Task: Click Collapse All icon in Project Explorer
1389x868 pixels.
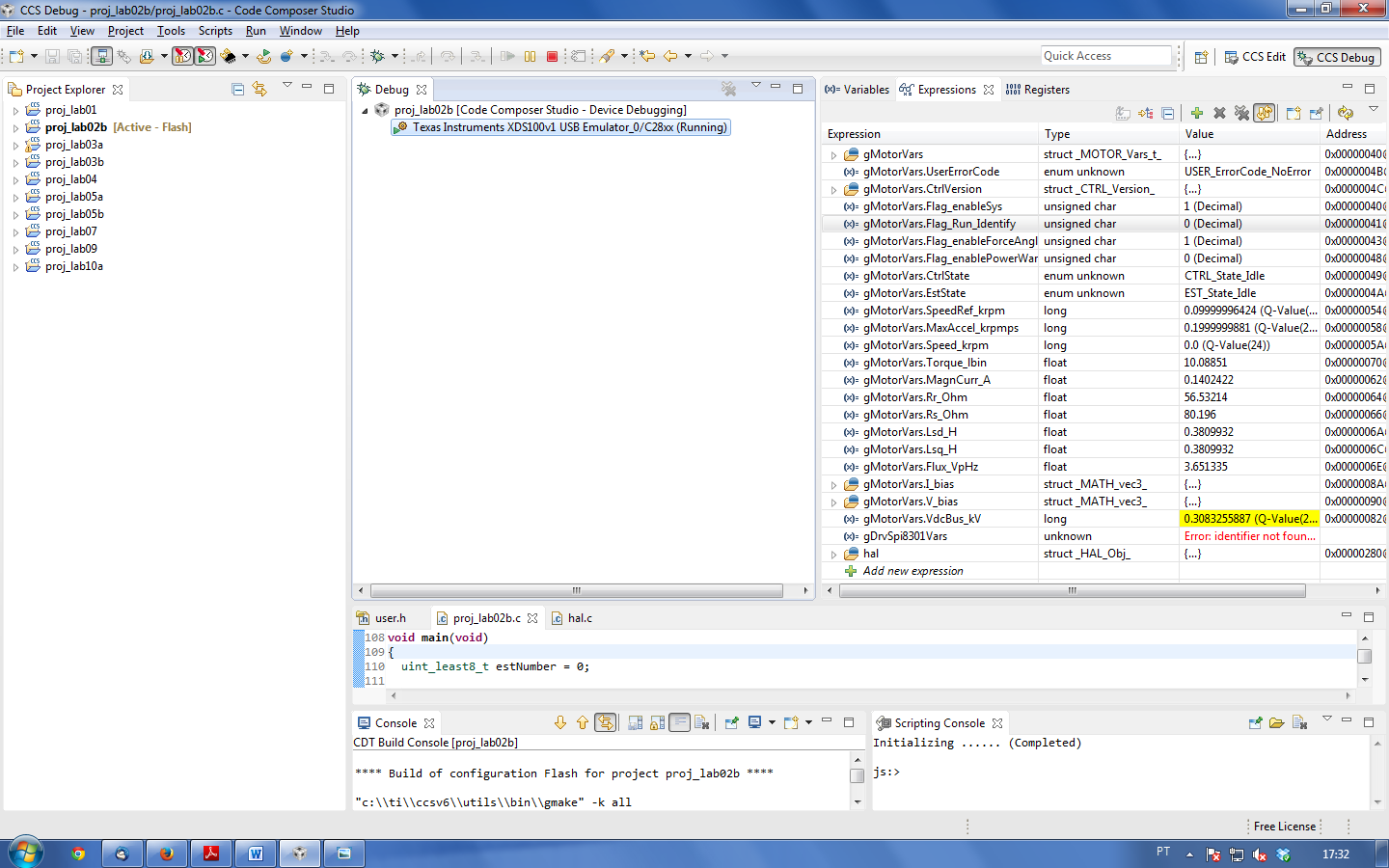Action: [x=238, y=89]
